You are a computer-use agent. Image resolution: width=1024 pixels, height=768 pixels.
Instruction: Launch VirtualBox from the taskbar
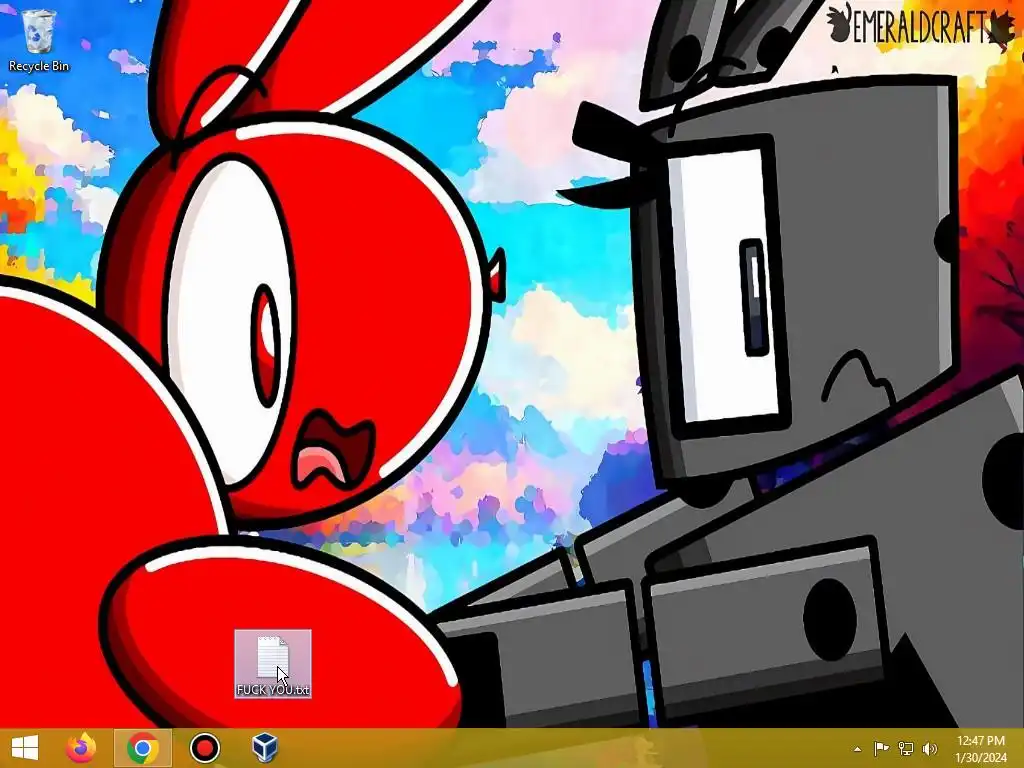(x=265, y=748)
